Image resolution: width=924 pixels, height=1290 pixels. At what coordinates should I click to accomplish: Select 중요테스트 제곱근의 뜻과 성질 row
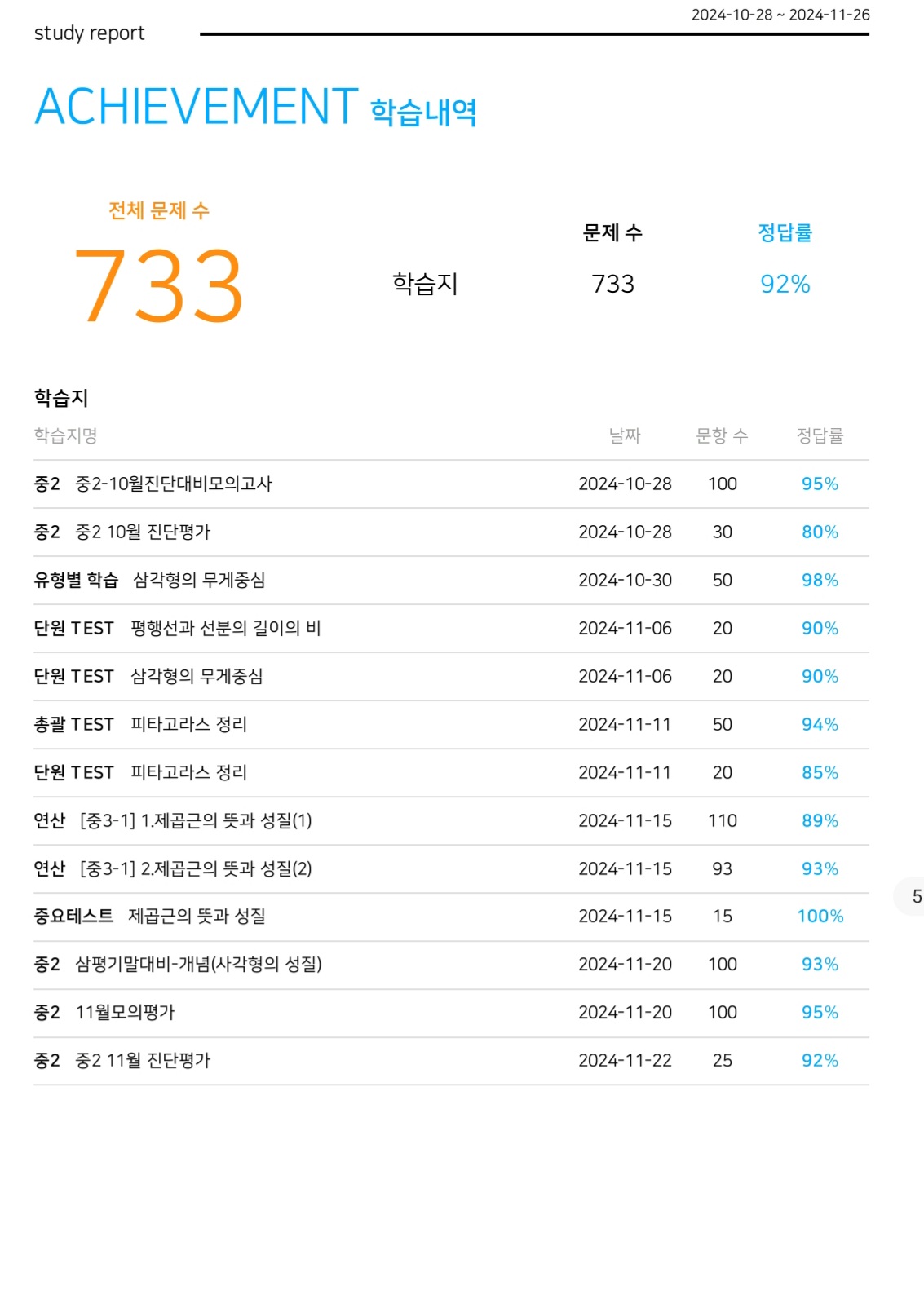tap(451, 917)
